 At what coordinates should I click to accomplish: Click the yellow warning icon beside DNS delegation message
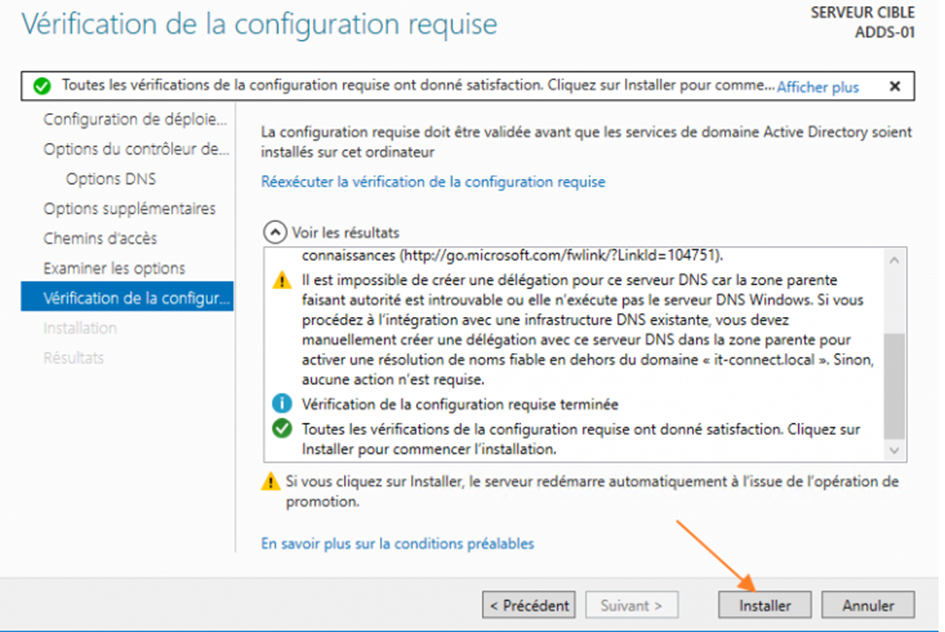point(282,280)
